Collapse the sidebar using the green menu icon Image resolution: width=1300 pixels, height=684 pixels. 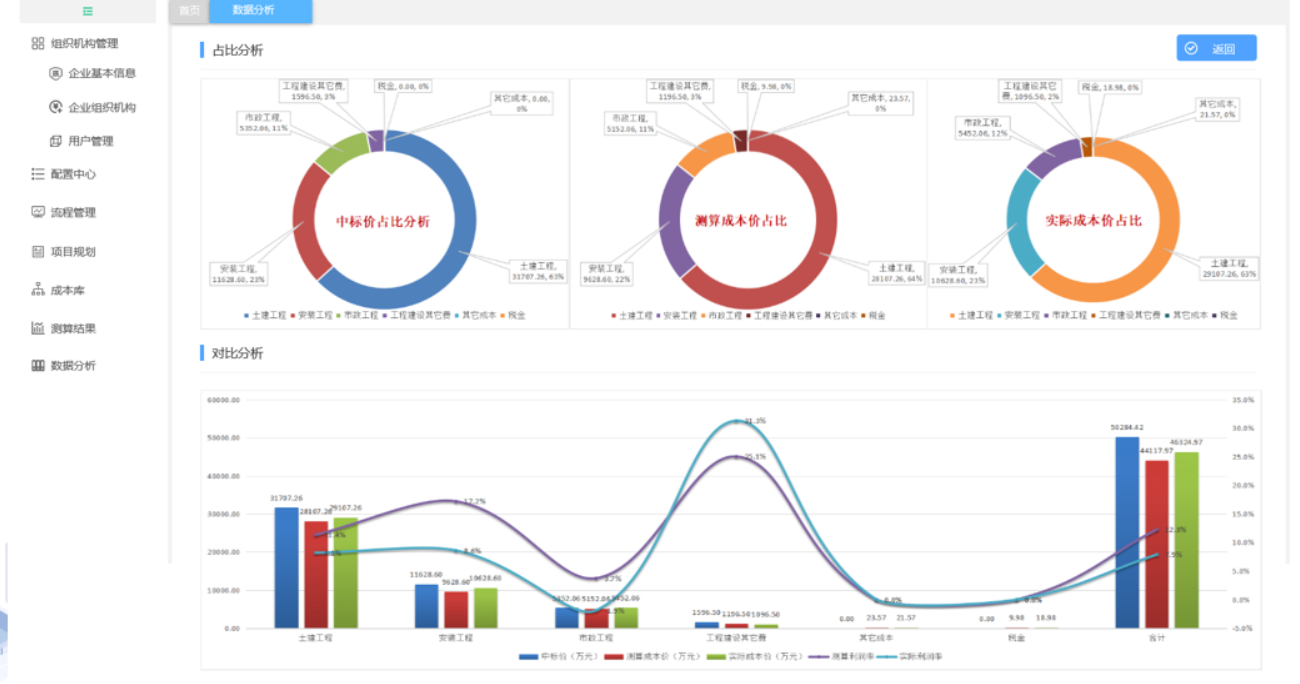pyautogui.click(x=88, y=11)
